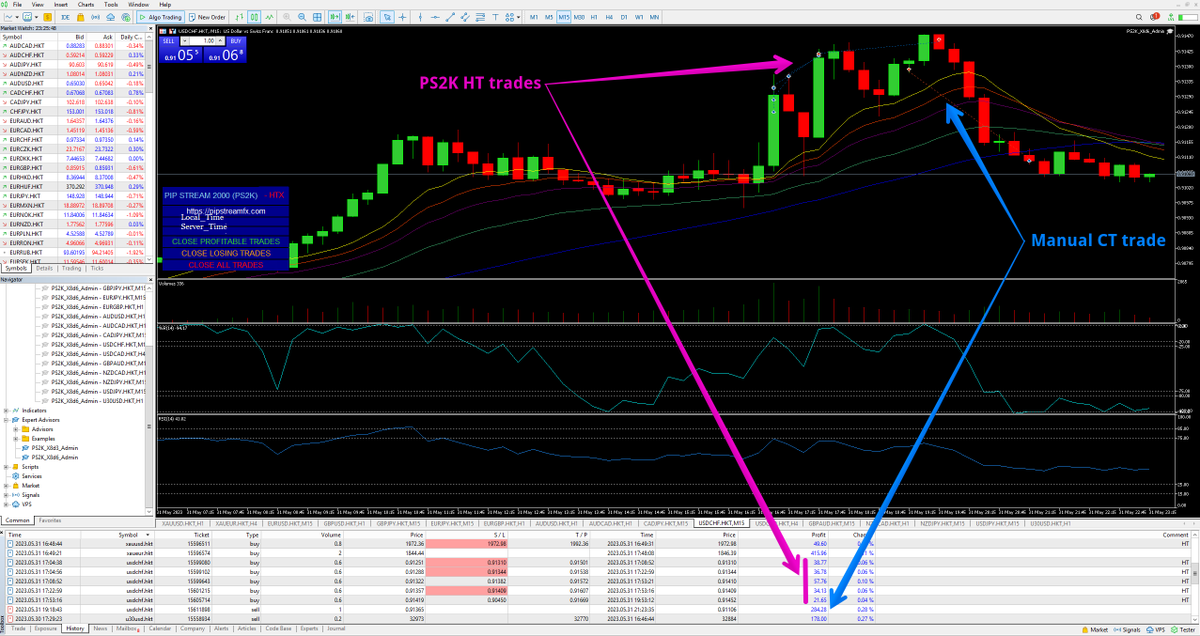
Task: Expand the Indicators tree node
Action: pyautogui.click(x=6, y=410)
